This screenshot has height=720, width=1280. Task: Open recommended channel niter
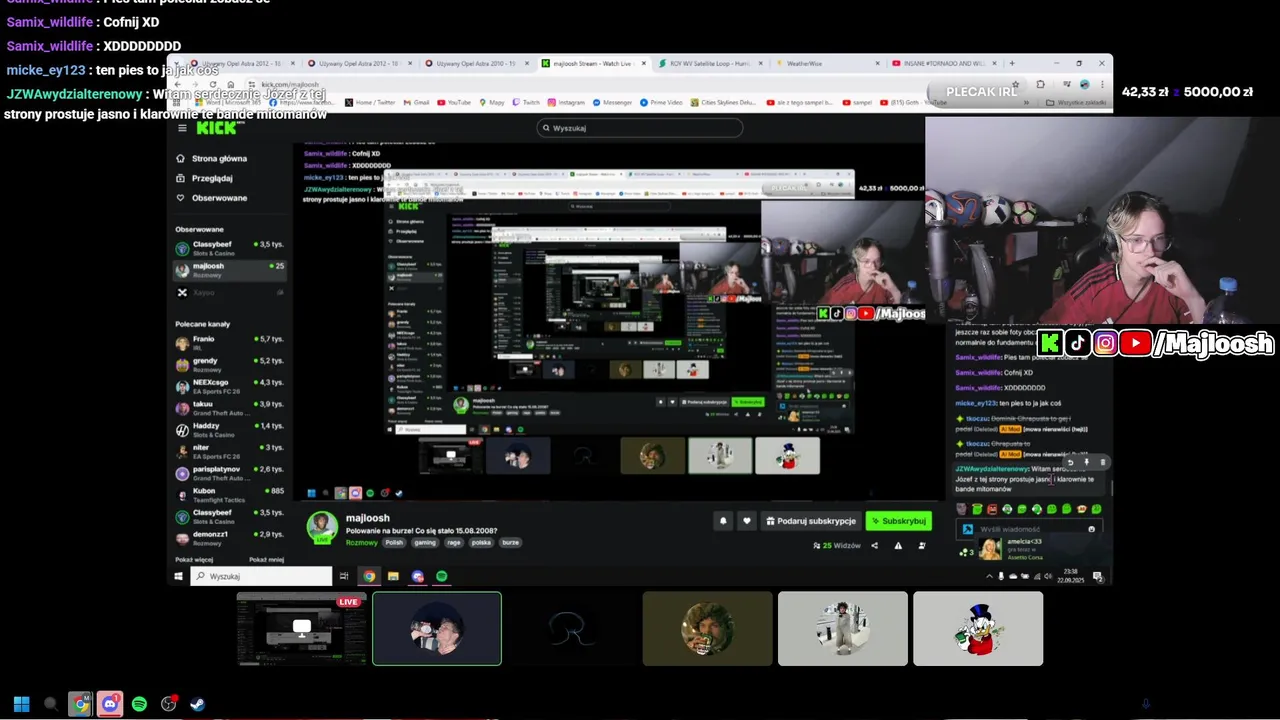pos(230,451)
